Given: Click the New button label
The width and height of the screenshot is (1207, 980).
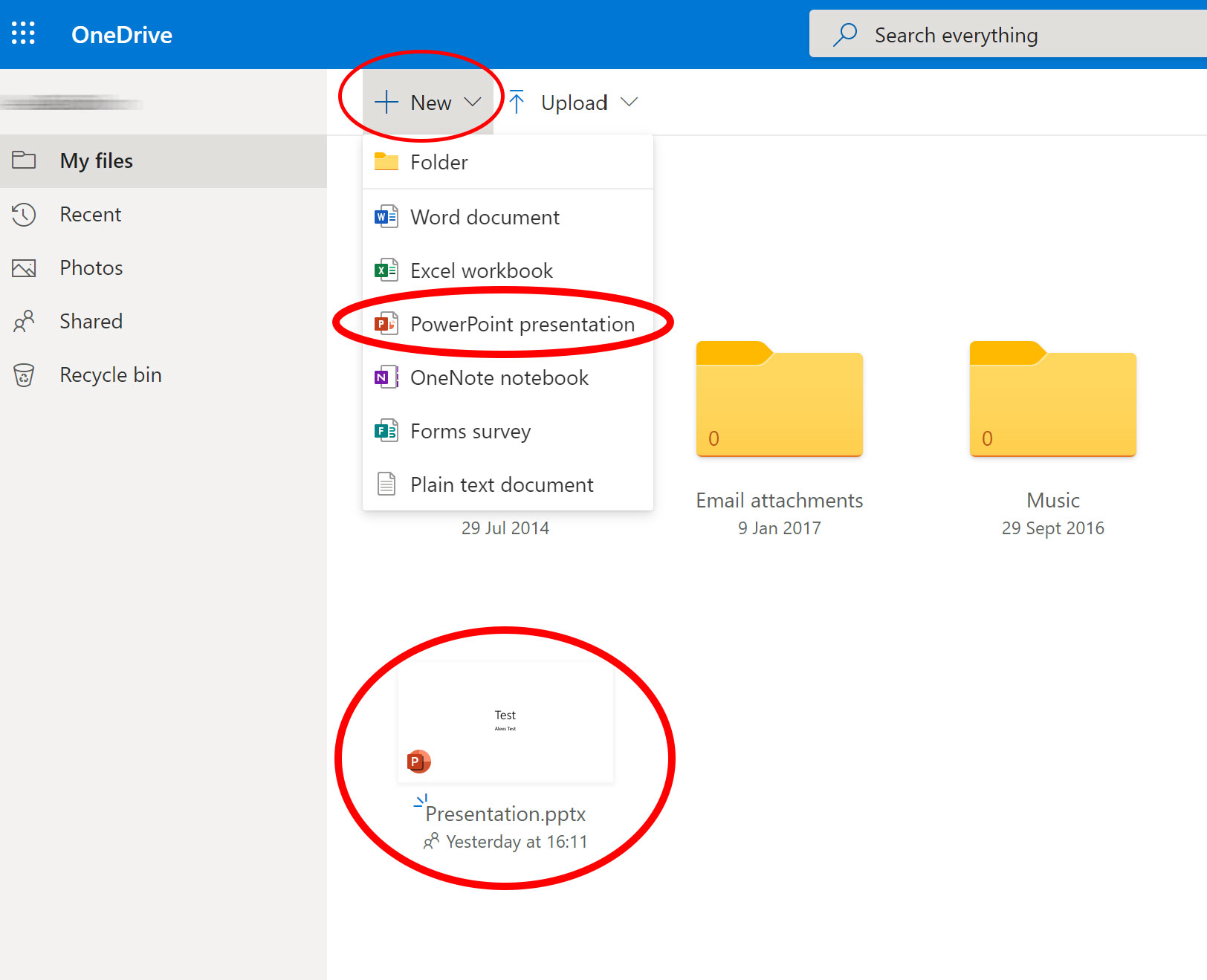Looking at the screenshot, I should tap(431, 103).
